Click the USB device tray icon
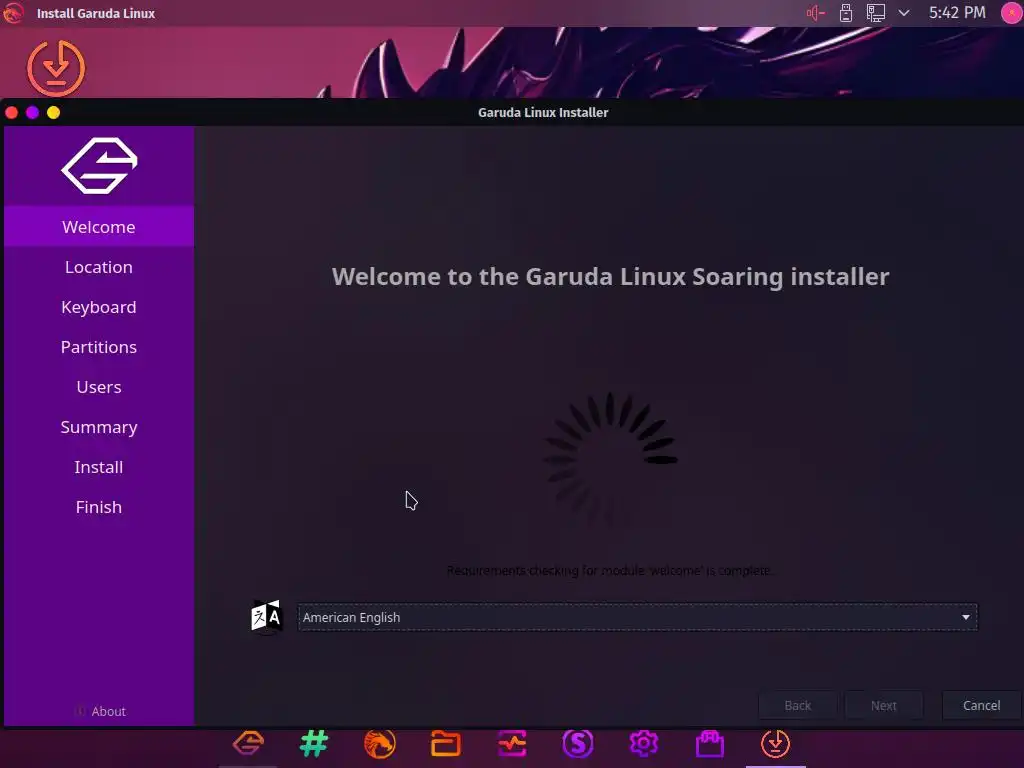 [846, 13]
